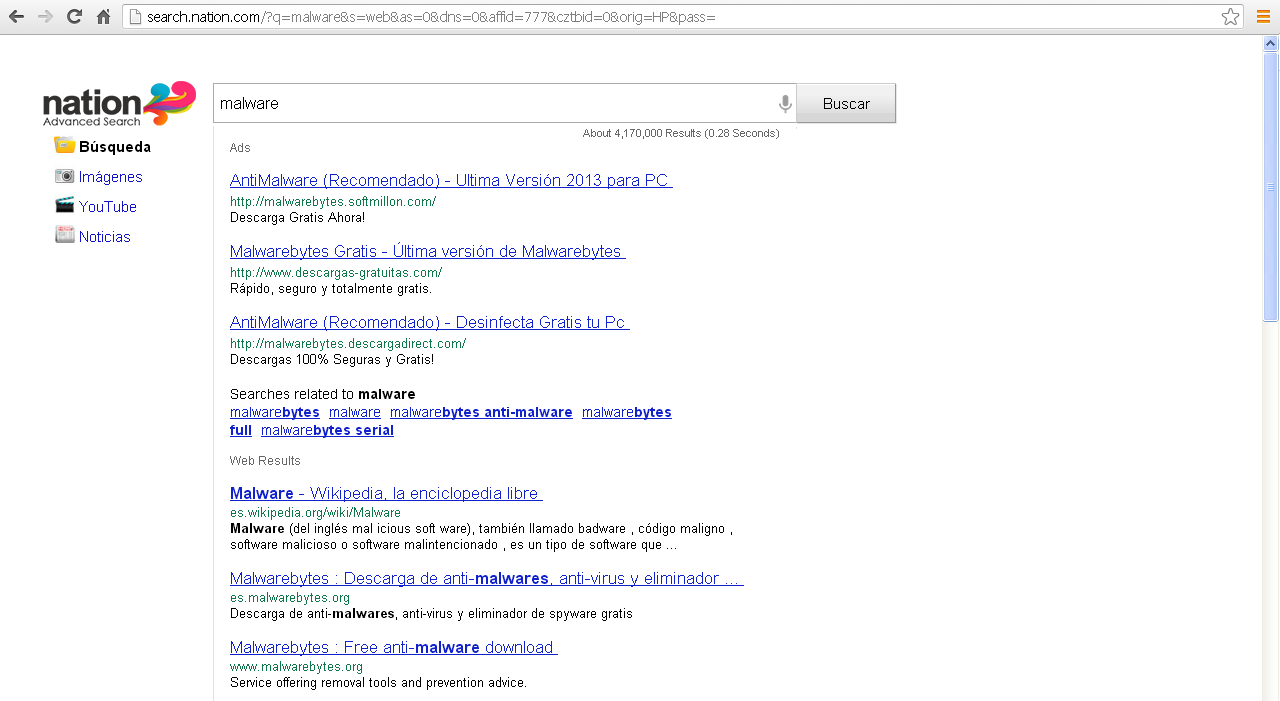Image resolution: width=1280 pixels, height=701 pixels.
Task: Click the Noticias newspaper icon
Action: pyautogui.click(x=65, y=236)
